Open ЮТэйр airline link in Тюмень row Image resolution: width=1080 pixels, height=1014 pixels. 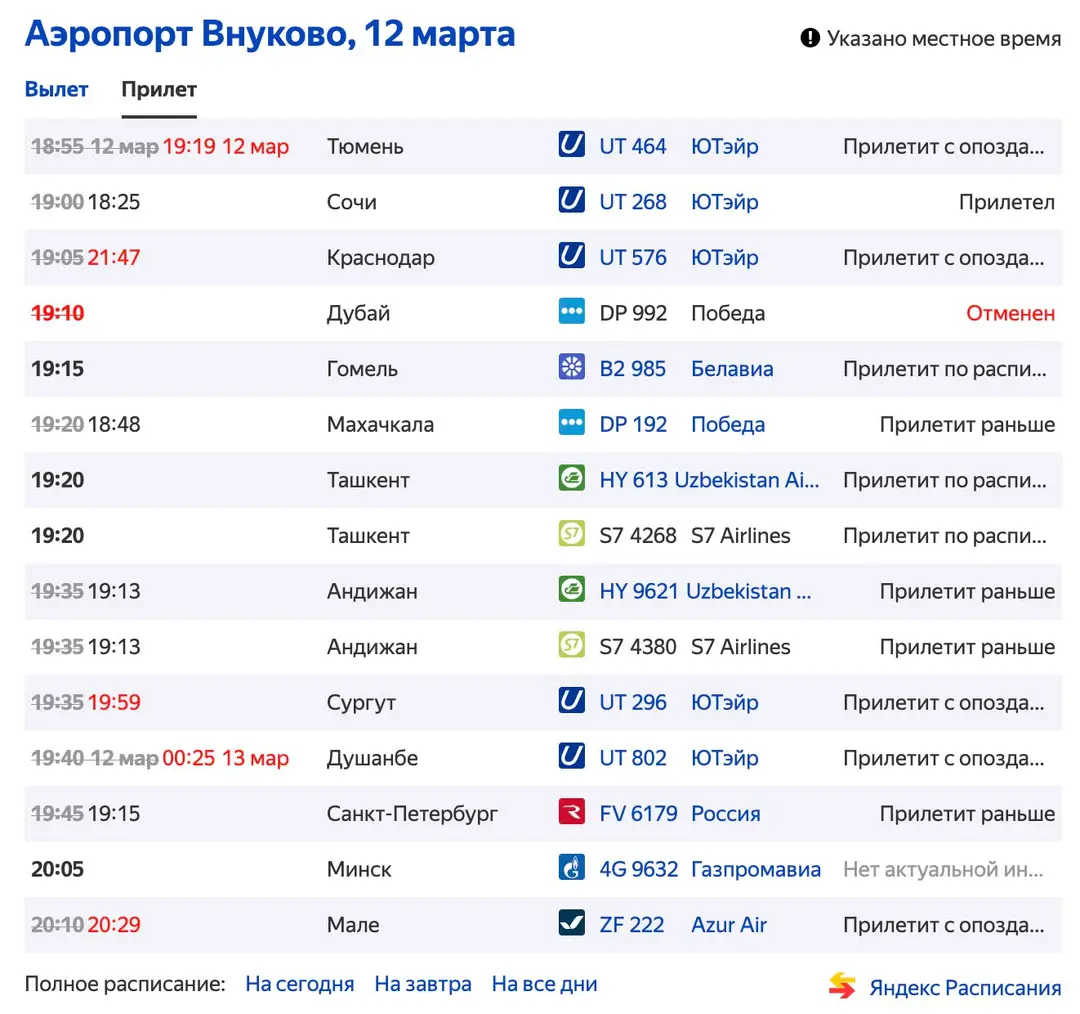(x=725, y=146)
